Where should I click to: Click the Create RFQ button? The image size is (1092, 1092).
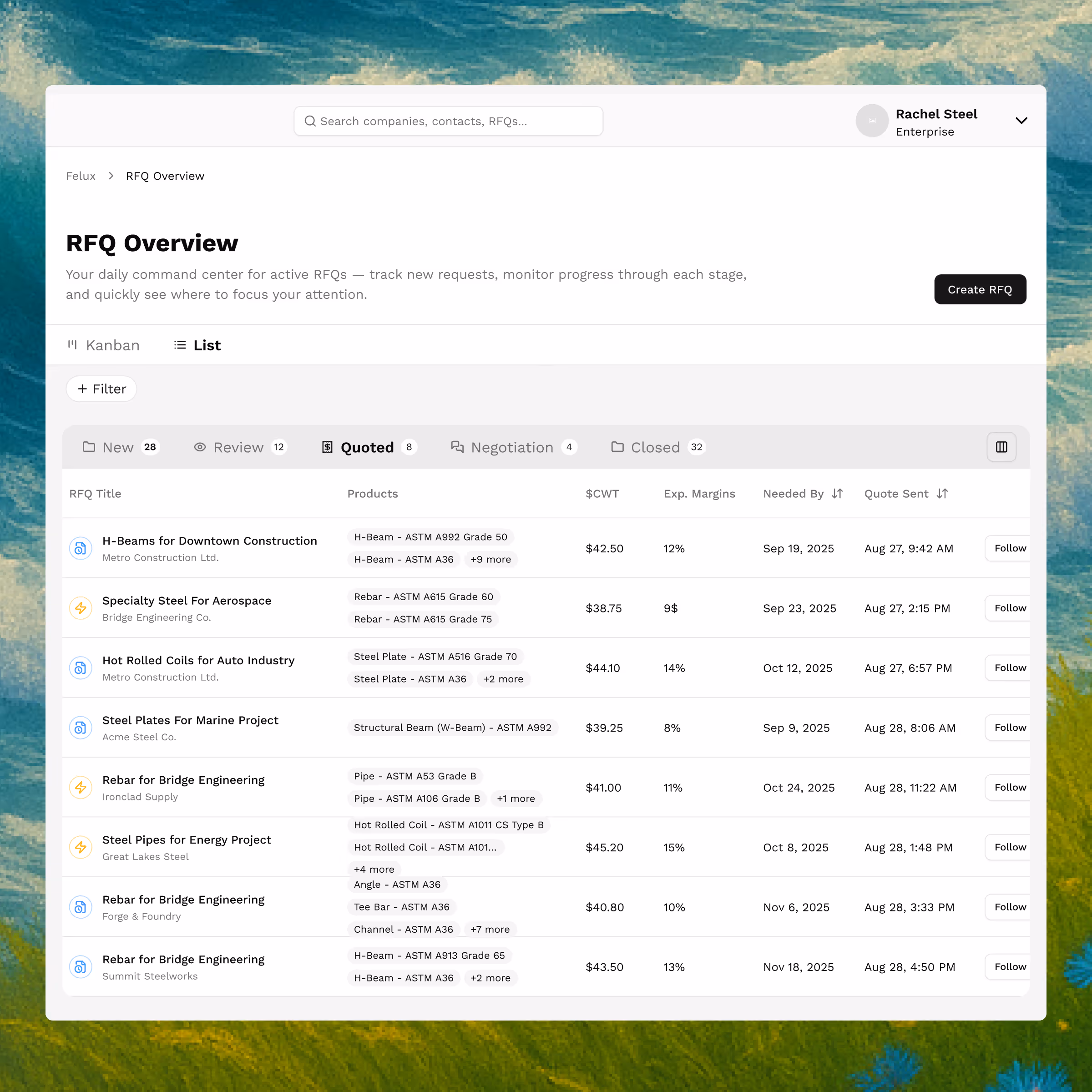click(x=980, y=289)
